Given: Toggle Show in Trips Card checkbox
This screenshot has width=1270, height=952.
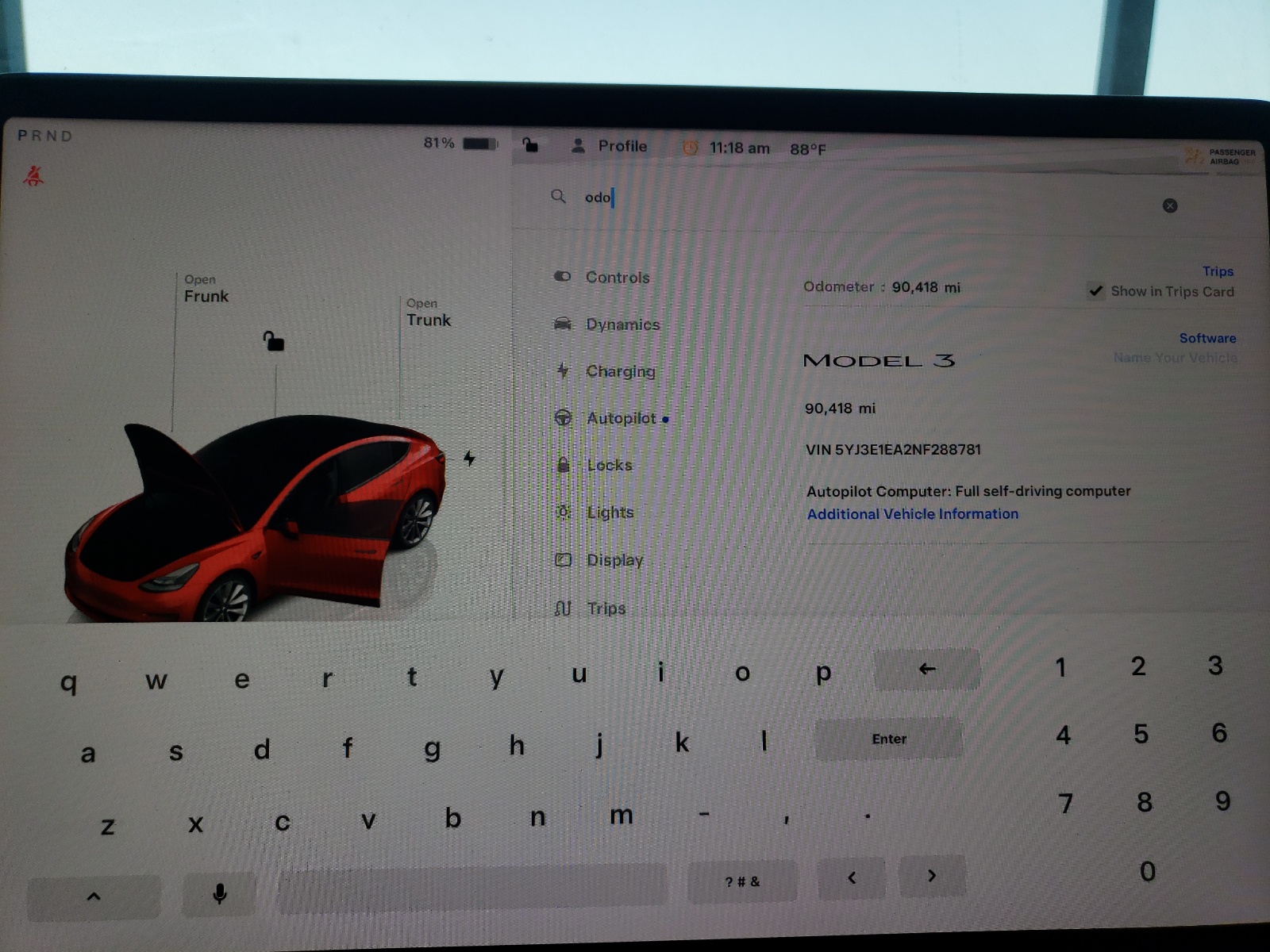Looking at the screenshot, I should [x=1096, y=291].
